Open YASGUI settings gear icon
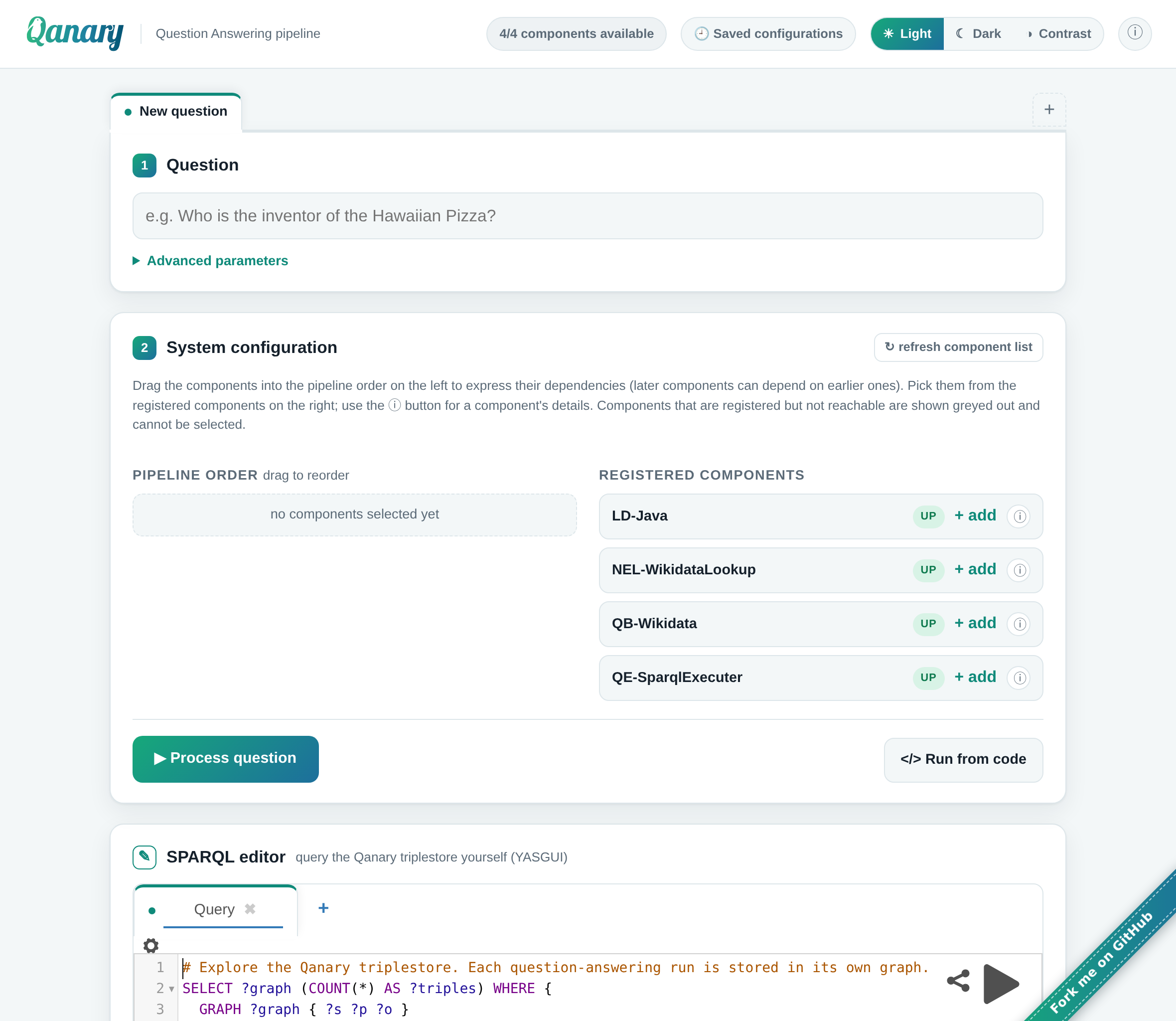Viewport: 1176px width, 1021px height. (x=151, y=946)
